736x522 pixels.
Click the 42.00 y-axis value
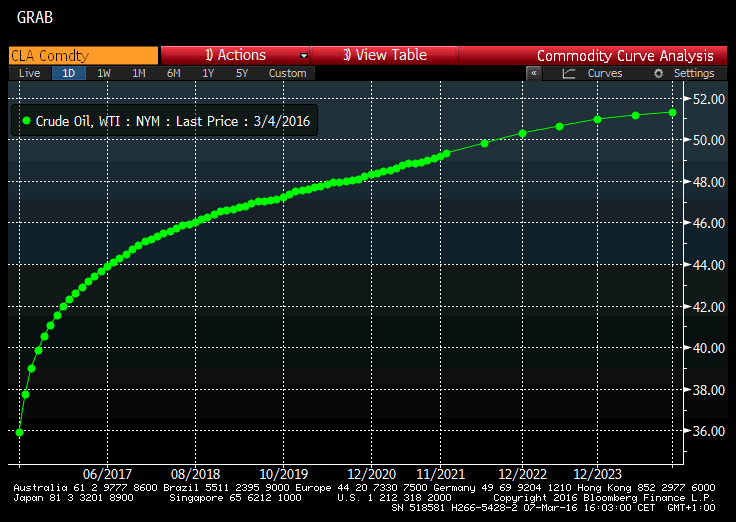(709, 307)
